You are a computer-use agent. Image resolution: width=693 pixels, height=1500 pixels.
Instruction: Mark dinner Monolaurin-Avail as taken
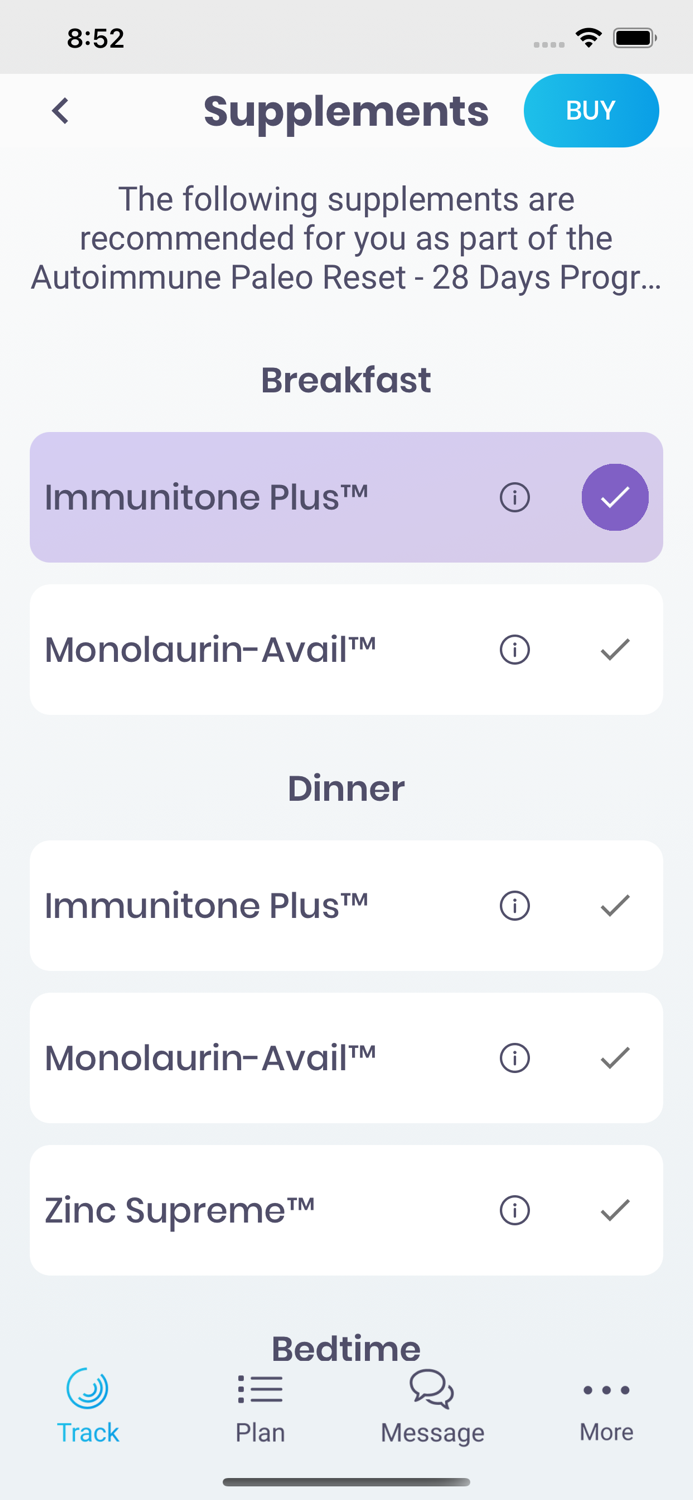coord(615,1058)
